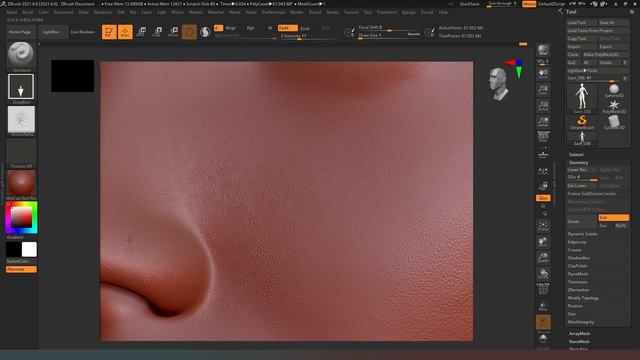Open the Texture Off selector
This screenshot has width=640, height=360.
(x=21, y=152)
